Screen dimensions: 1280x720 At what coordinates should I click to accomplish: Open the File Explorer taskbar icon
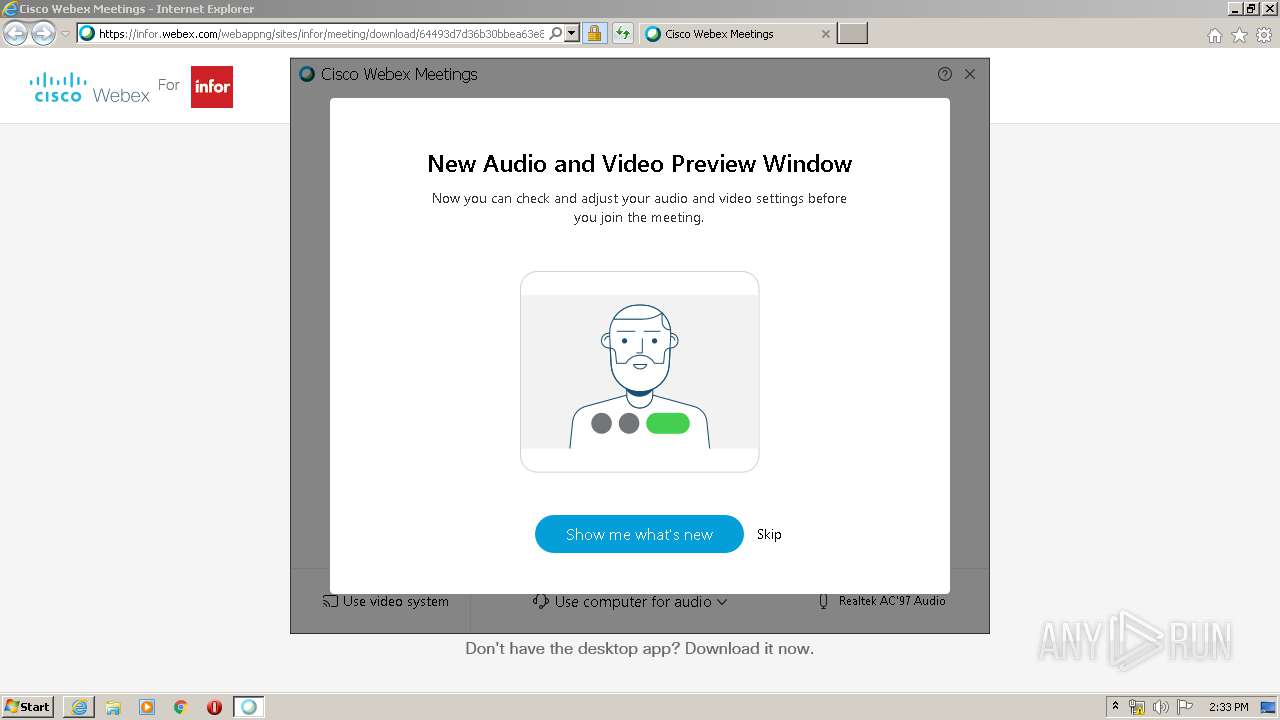(x=113, y=707)
